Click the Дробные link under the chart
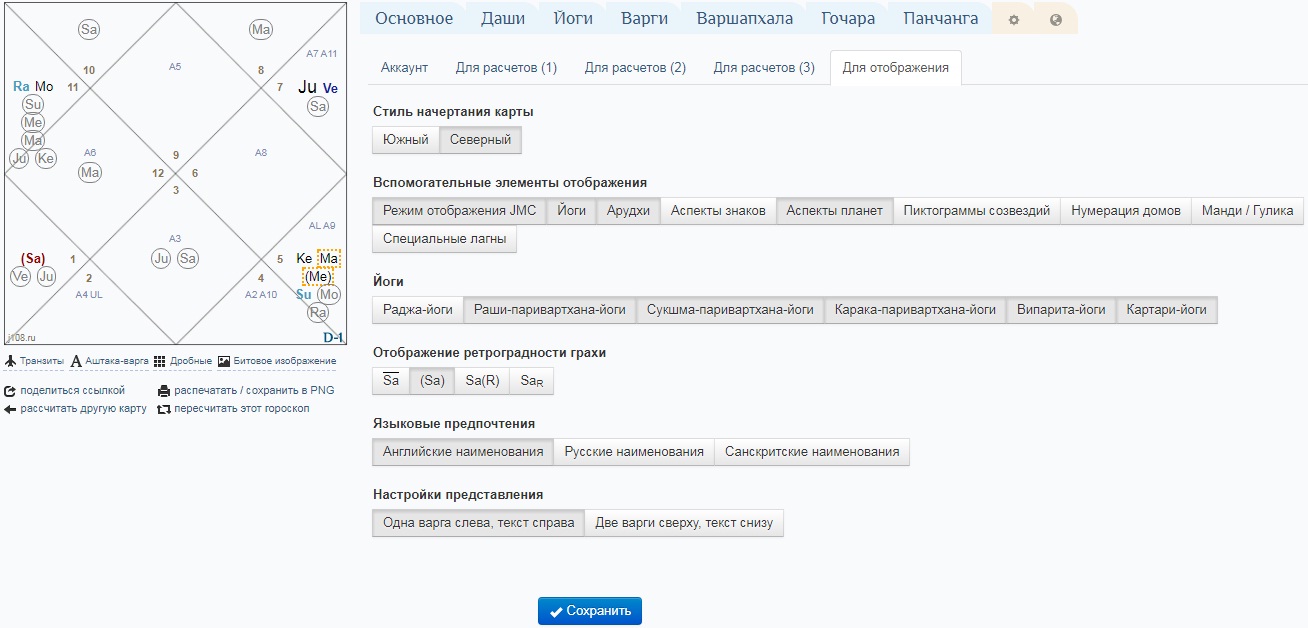 (x=190, y=361)
